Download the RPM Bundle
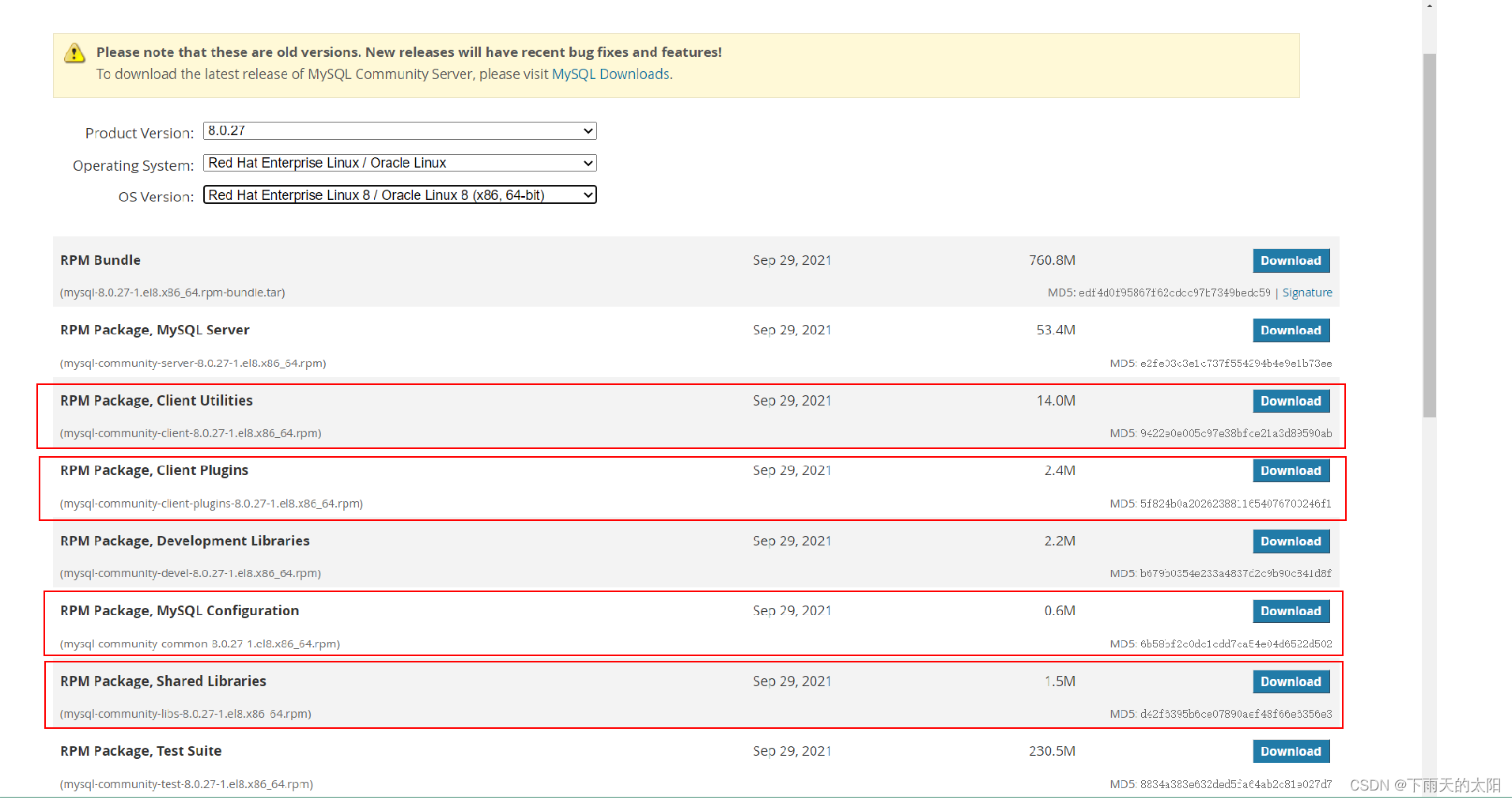Screen dimensions: 1512x800 point(1291,261)
